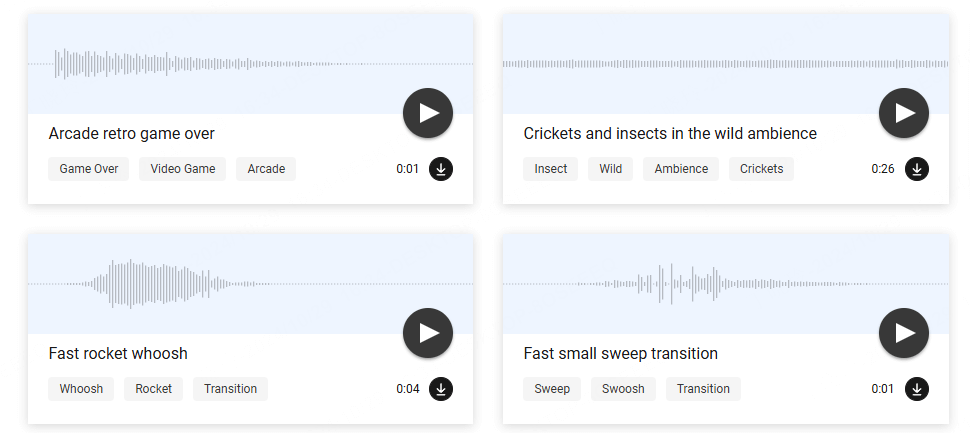This screenshot has width=970, height=433.
Task: Choose the Insect tag
Action: click(x=551, y=169)
